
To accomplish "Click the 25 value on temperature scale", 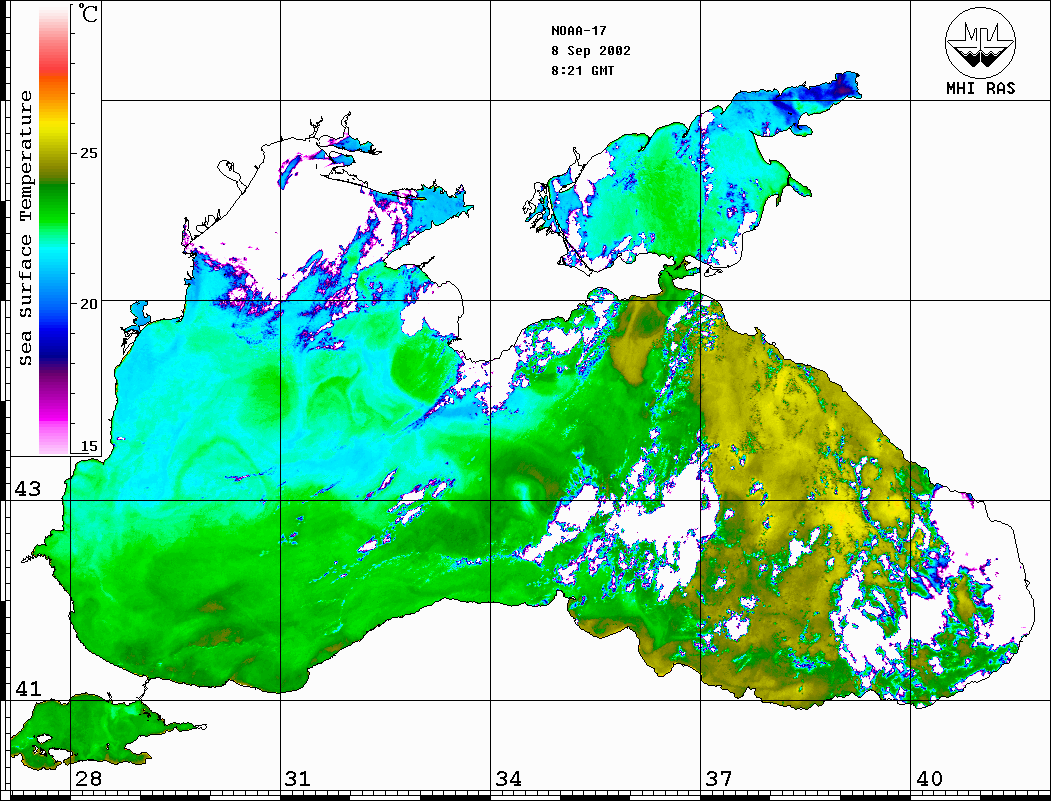I will (88, 153).
